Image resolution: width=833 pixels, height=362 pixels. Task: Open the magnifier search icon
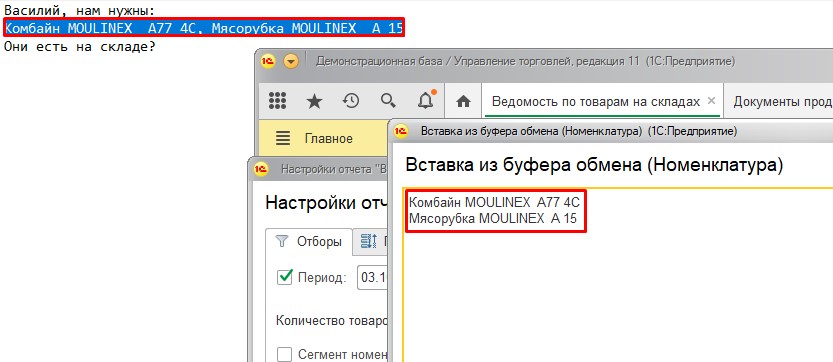[x=388, y=100]
